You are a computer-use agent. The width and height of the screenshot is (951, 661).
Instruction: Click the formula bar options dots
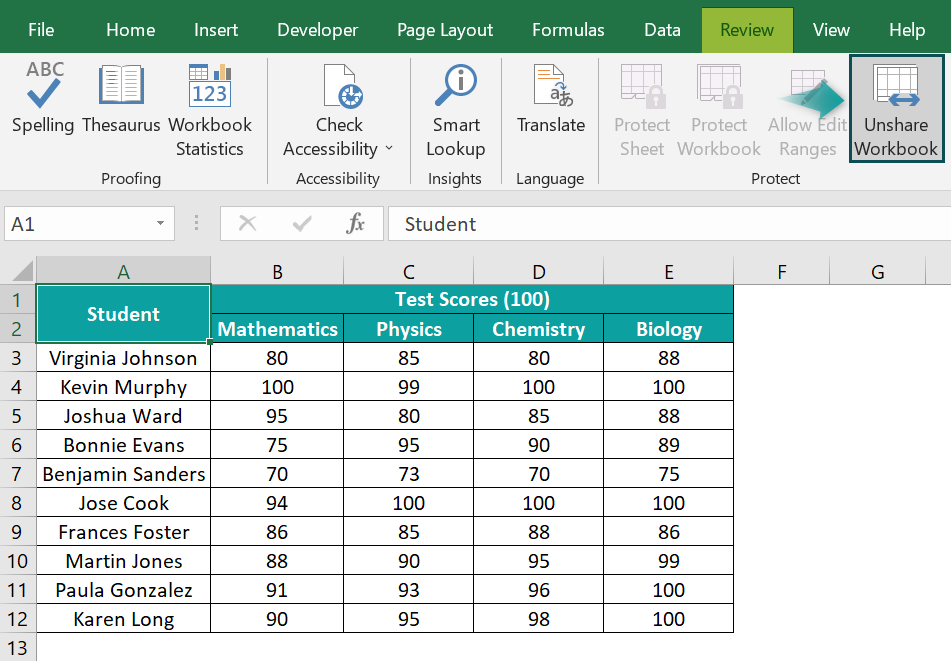point(196,223)
